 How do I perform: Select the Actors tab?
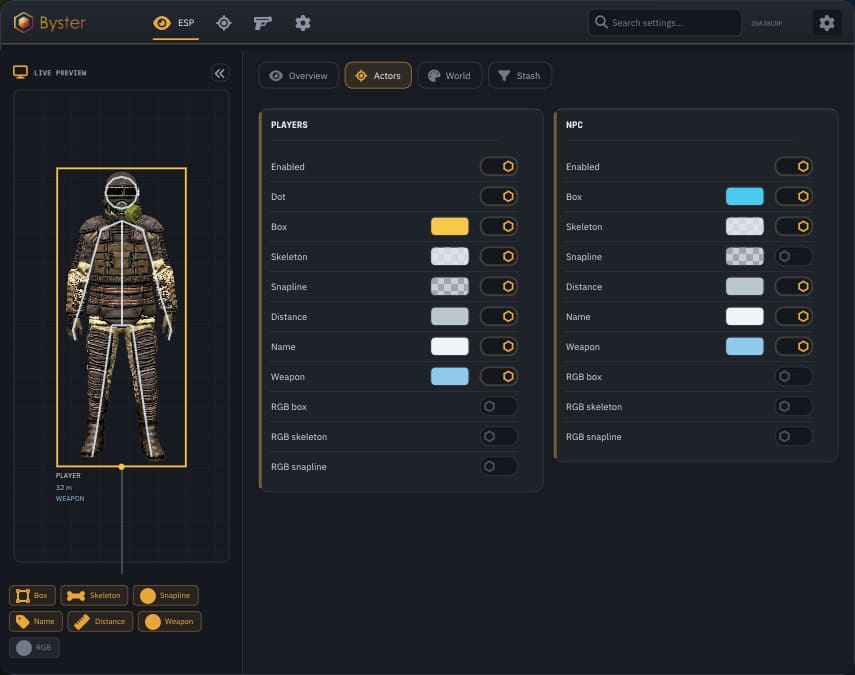pos(378,75)
